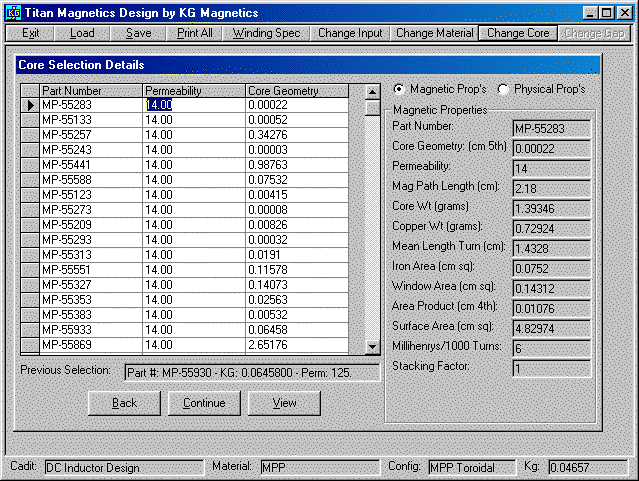This screenshot has width=639, height=481.
Task: Click the Cadit status field DC Inductor Design
Action: (124, 468)
